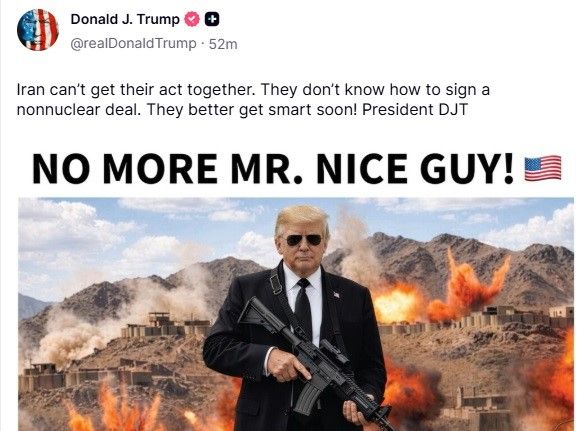The image size is (584, 431).
Task: Click the red verified checkmark badge
Action: (x=192, y=19)
